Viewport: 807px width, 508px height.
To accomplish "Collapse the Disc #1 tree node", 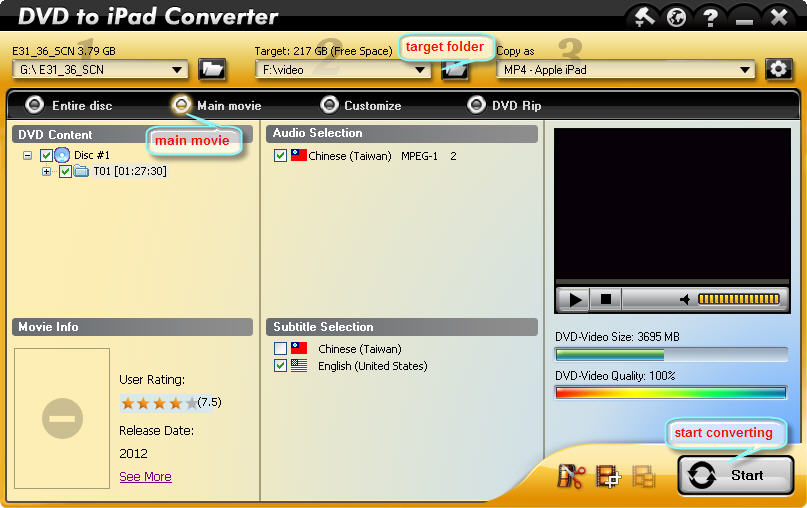I will (x=27, y=155).
